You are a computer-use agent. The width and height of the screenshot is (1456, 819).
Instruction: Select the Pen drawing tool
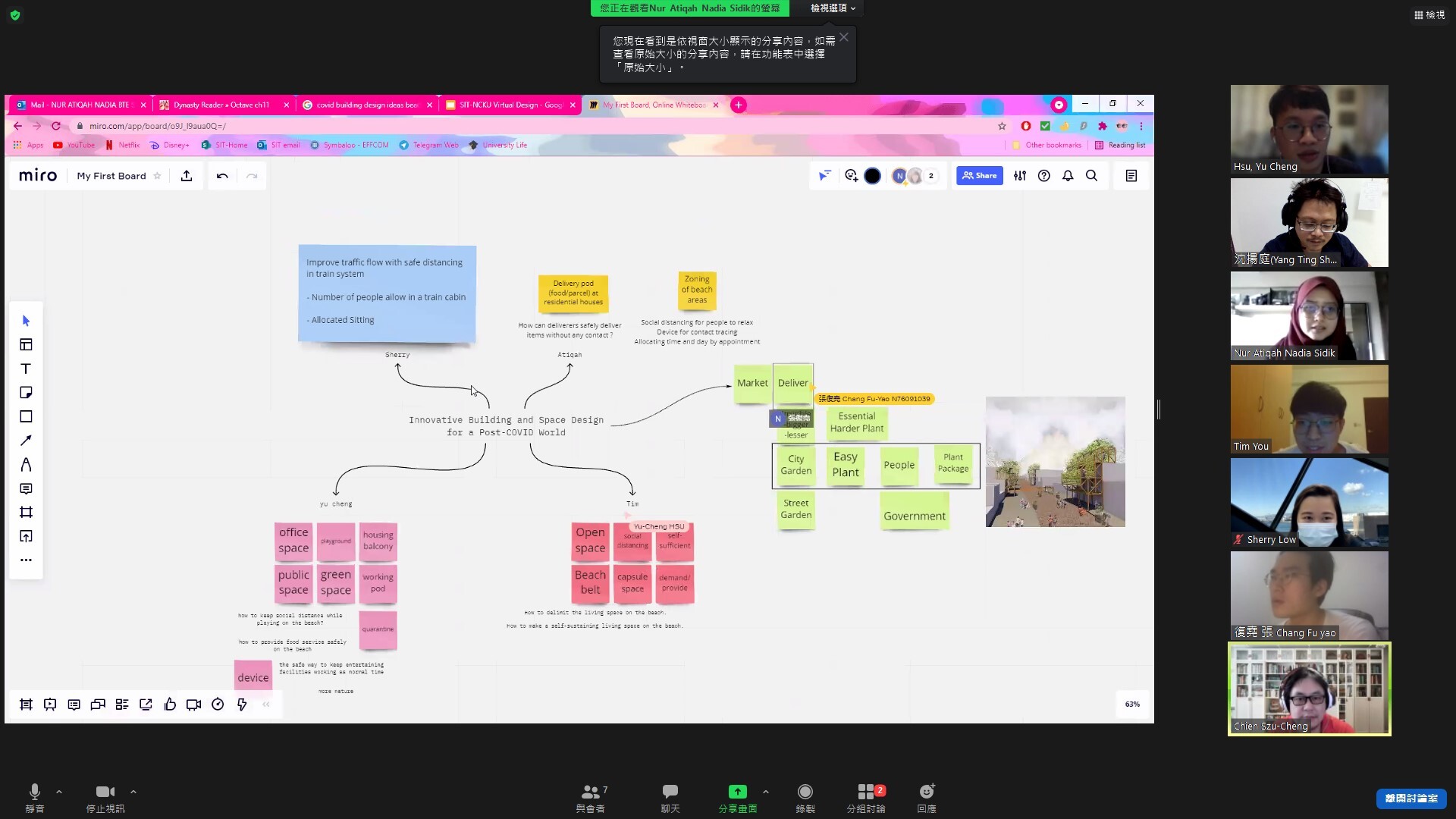26,465
